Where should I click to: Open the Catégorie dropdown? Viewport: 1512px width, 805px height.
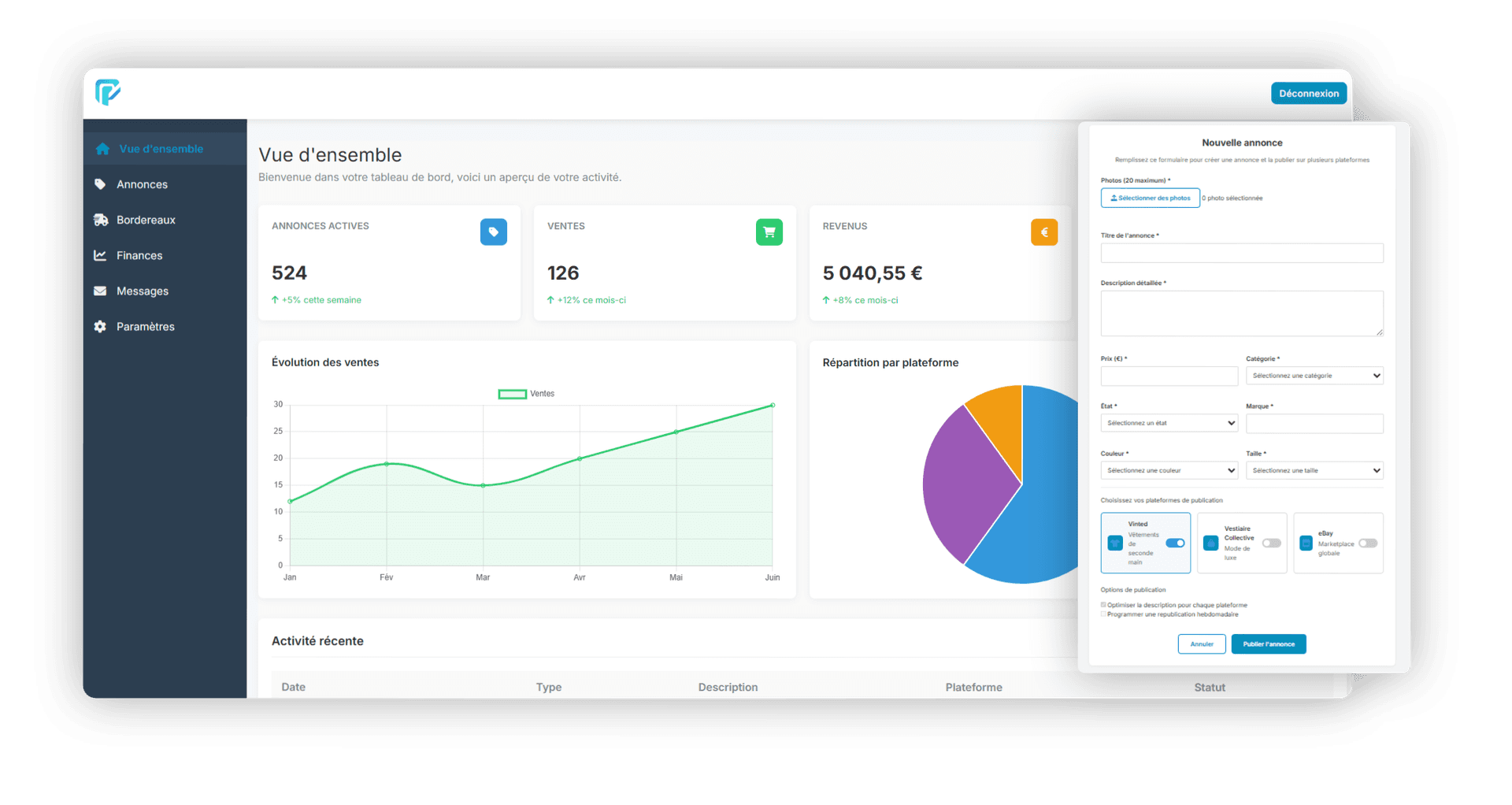tap(1314, 376)
